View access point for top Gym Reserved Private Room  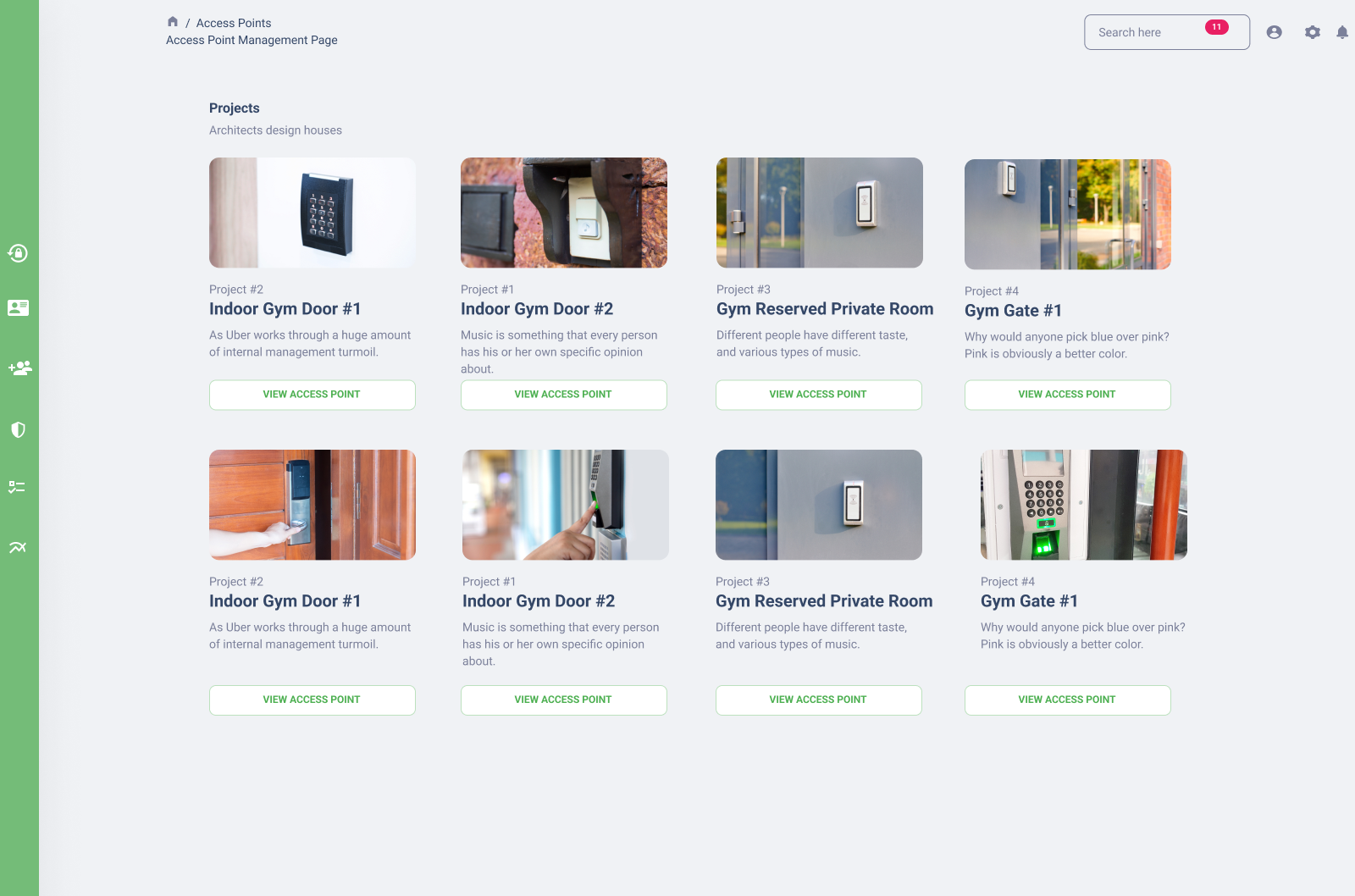pos(819,395)
